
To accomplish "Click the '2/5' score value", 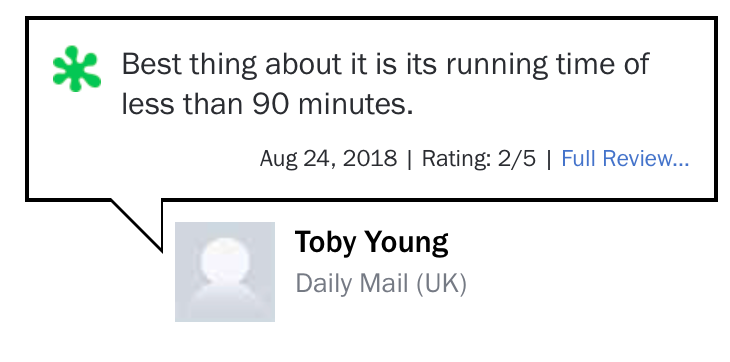I will pyautogui.click(x=517, y=159).
